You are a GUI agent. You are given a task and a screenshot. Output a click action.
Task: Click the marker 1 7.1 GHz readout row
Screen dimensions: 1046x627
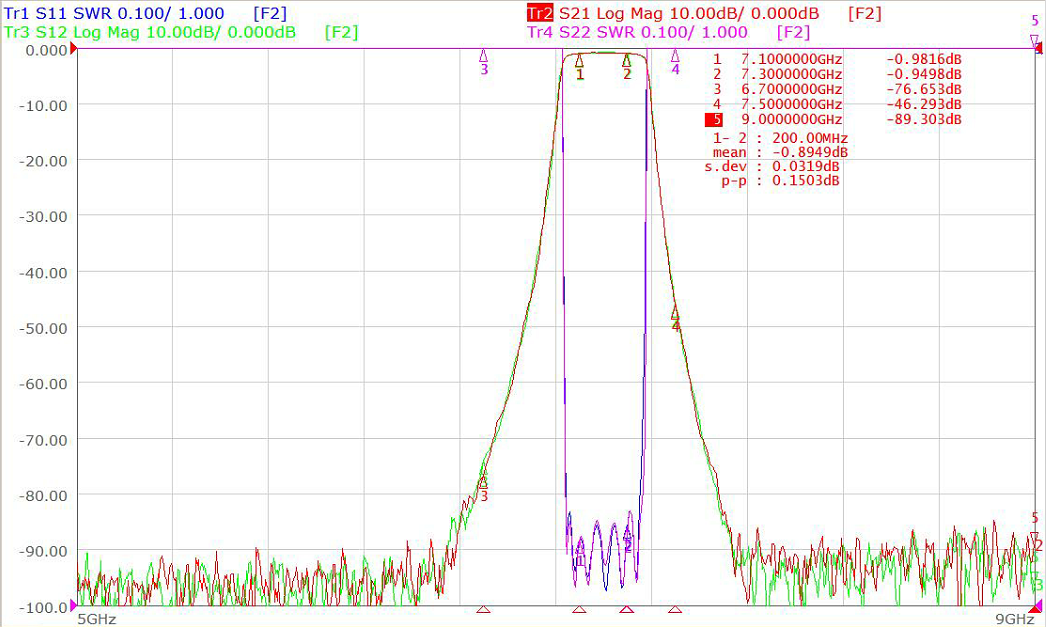837,59
